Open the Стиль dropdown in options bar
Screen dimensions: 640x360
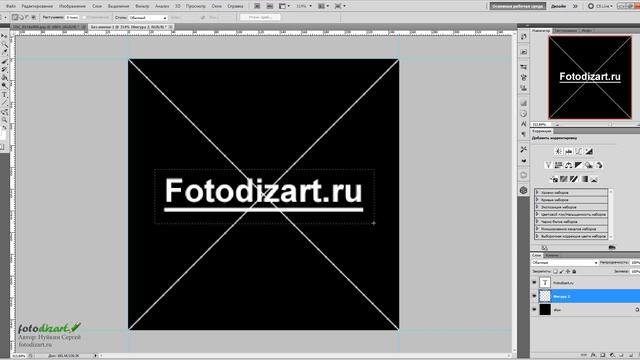(148, 18)
